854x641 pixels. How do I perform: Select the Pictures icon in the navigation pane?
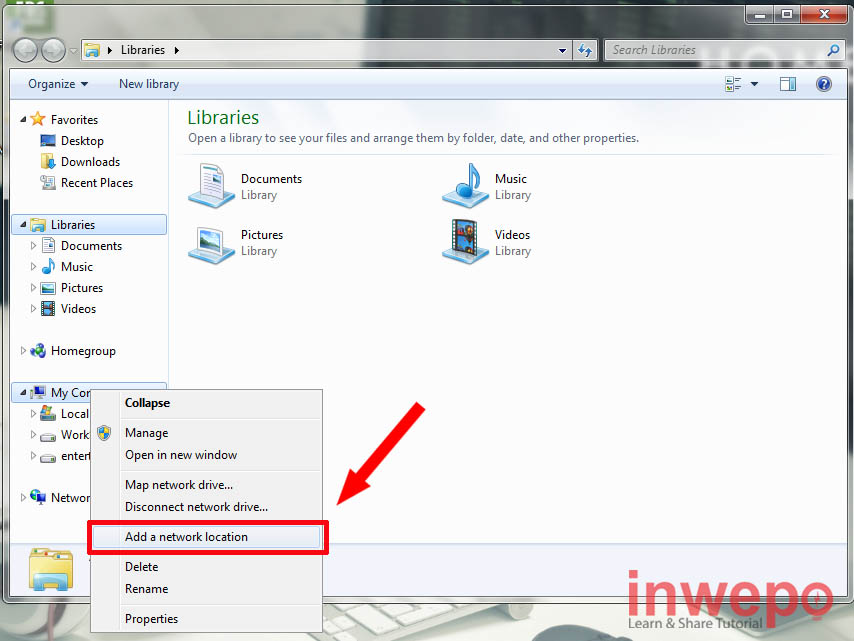tap(48, 288)
